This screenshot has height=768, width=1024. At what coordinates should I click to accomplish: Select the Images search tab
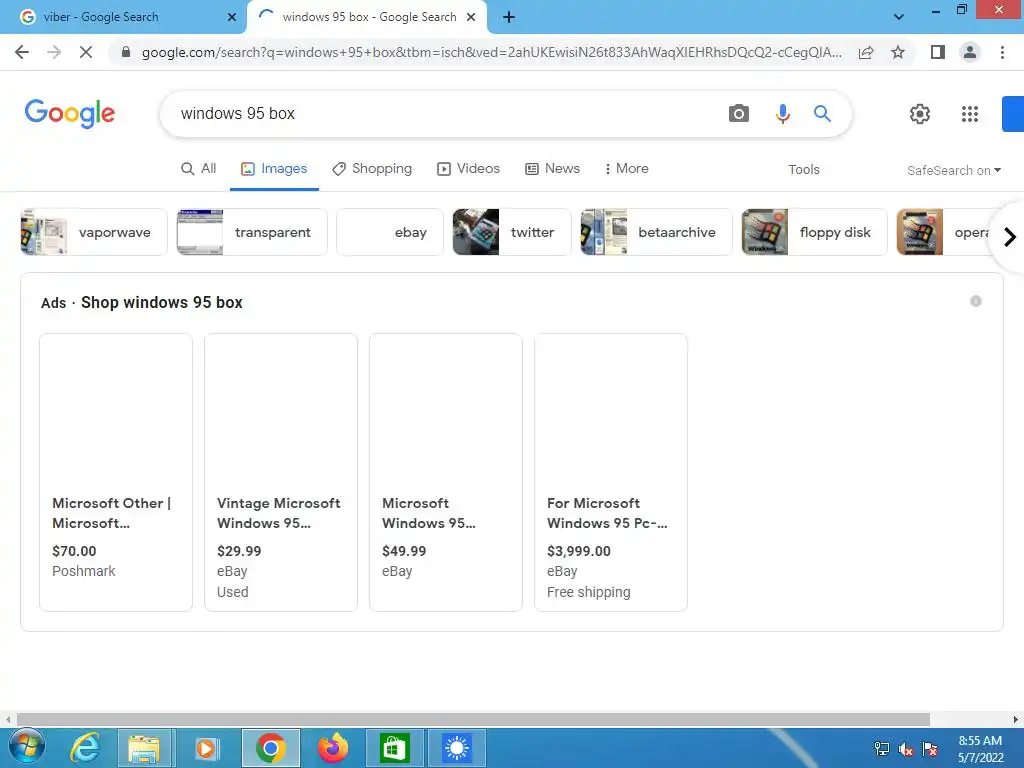pos(274,168)
